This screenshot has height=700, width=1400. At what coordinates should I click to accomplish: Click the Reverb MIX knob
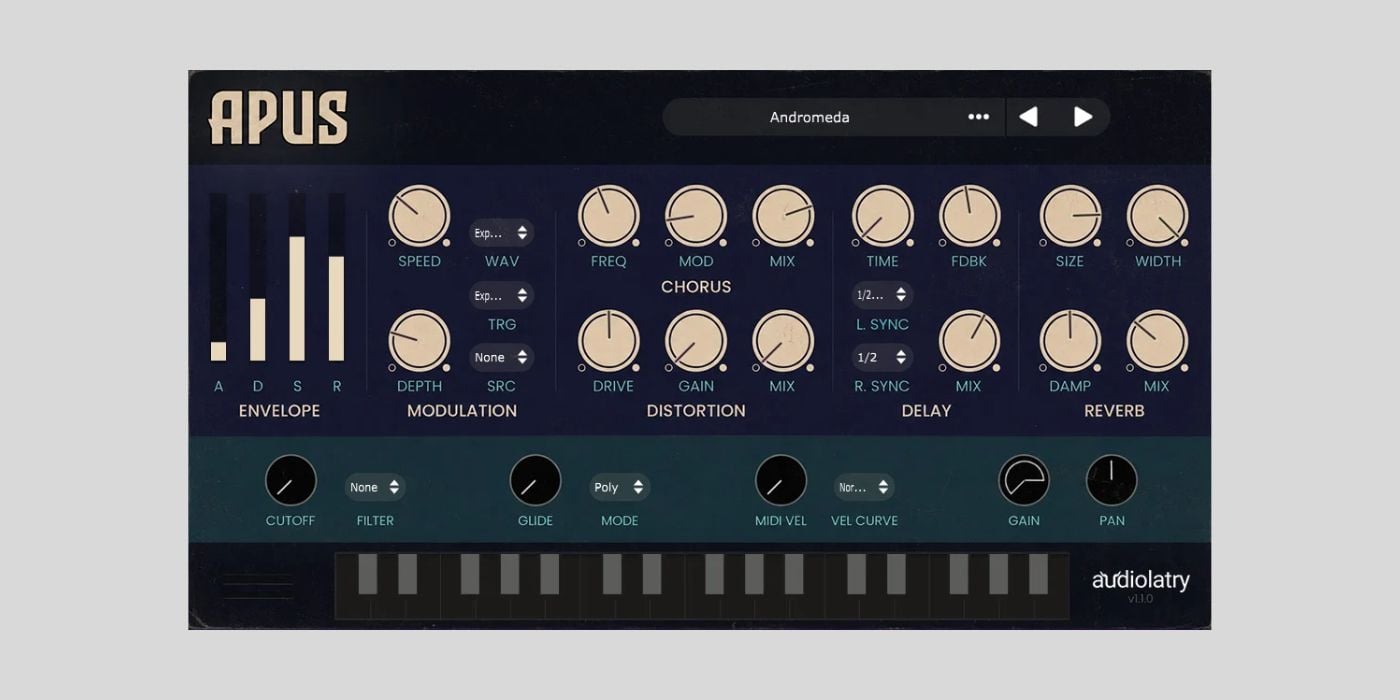[x=1157, y=341]
